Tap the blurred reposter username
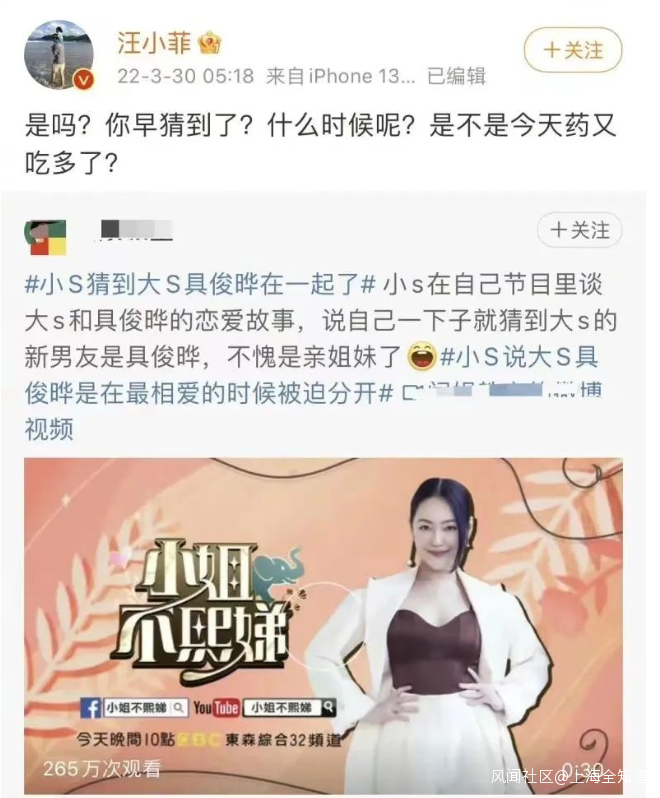The image size is (660, 798). [136, 230]
